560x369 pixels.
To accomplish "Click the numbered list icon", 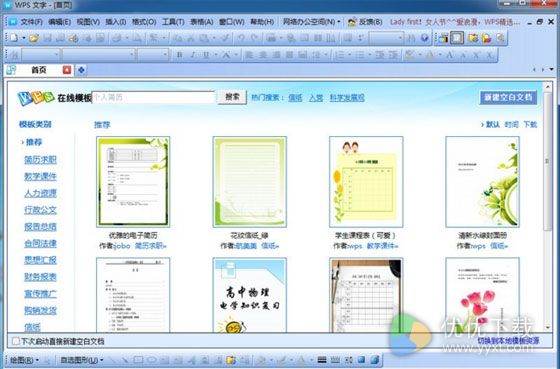I will (x=340, y=55).
